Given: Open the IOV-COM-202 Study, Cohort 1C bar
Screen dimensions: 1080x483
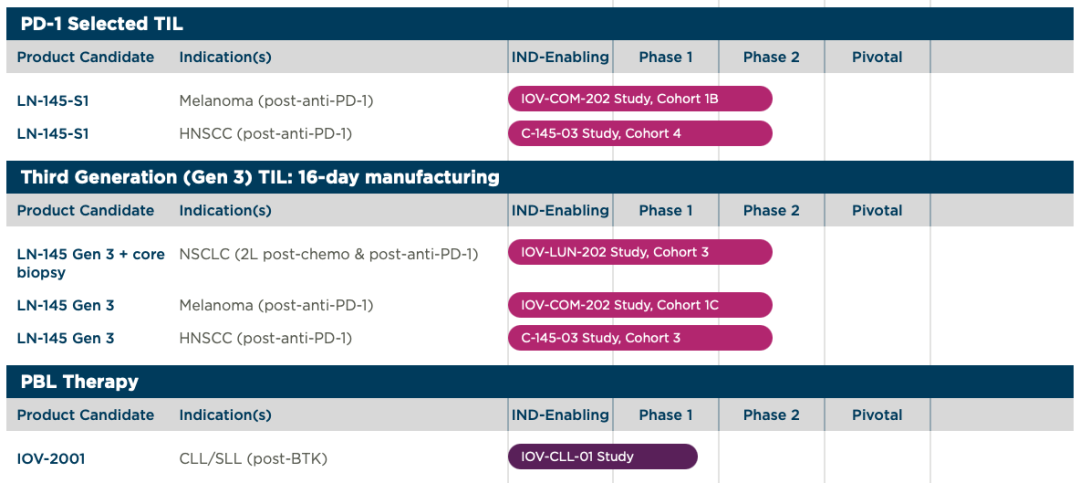Looking at the screenshot, I should click(x=640, y=305).
